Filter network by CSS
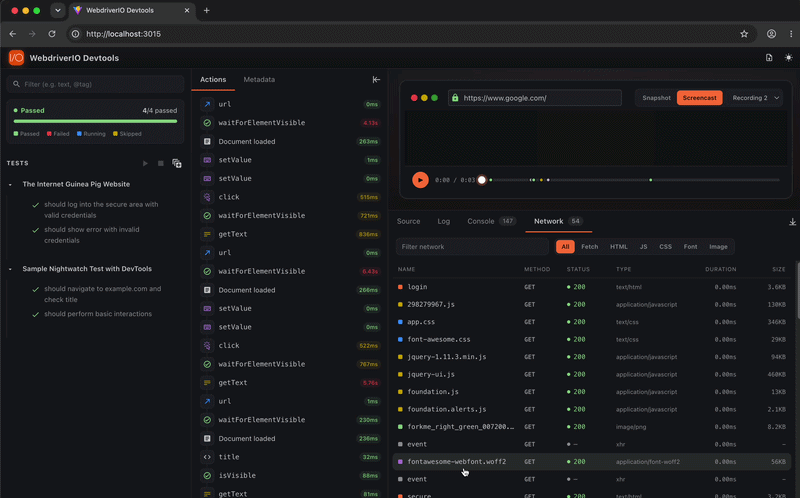 [665, 246]
